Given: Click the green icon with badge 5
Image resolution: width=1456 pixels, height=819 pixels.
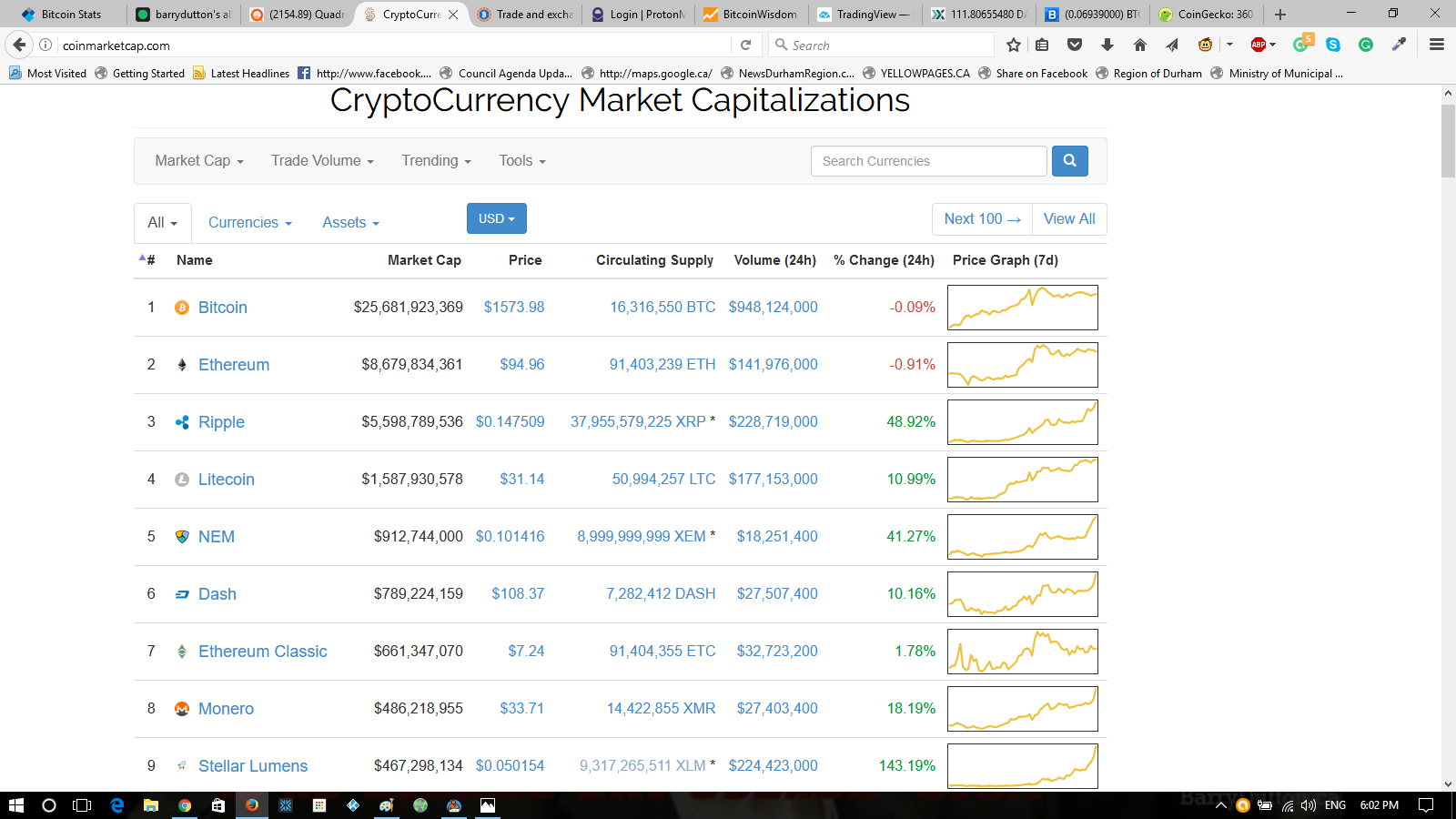Looking at the screenshot, I should tap(1301, 44).
